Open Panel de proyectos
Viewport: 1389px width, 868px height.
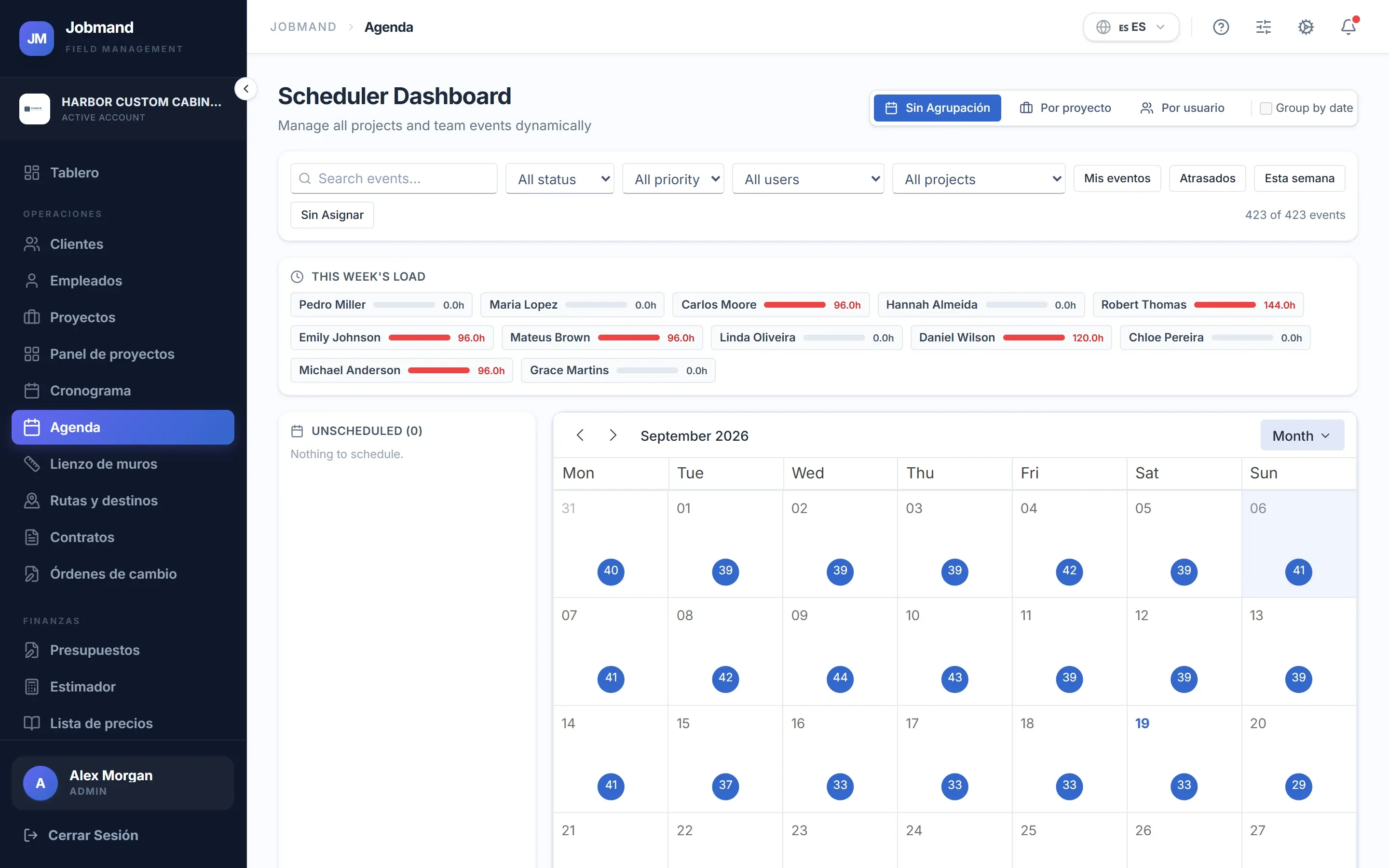point(123,354)
